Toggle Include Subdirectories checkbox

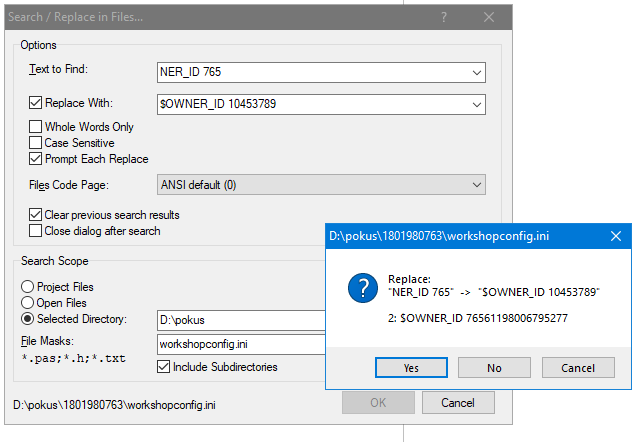pyautogui.click(x=165, y=367)
